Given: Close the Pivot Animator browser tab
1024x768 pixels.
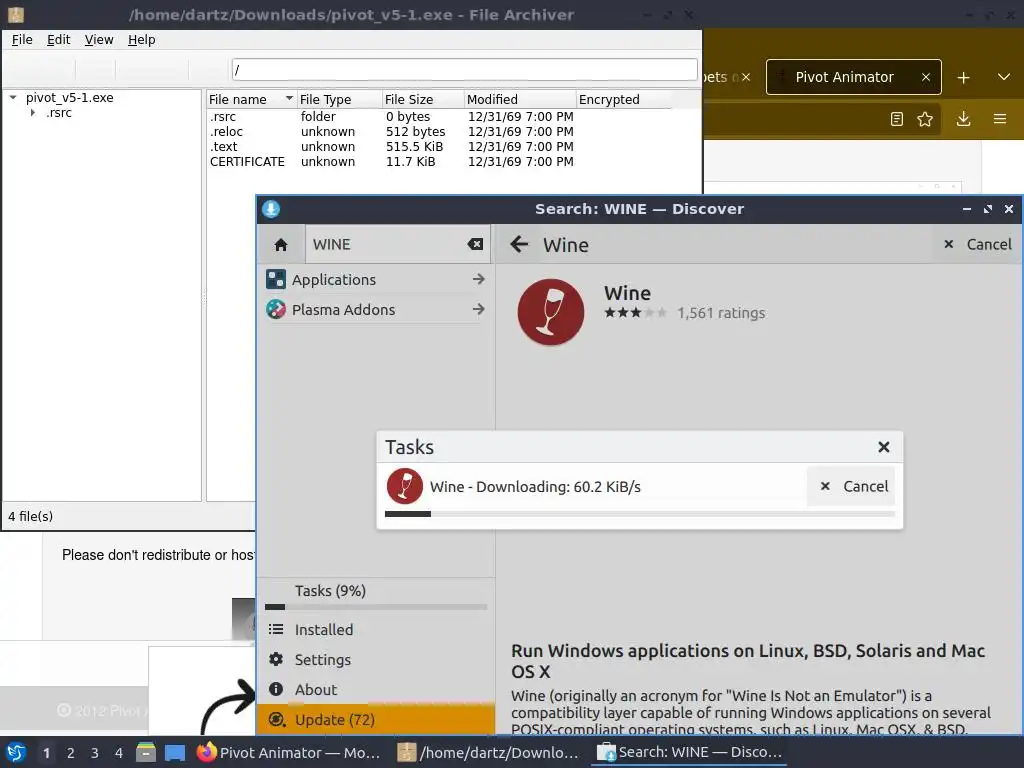Looking at the screenshot, I should click(925, 77).
